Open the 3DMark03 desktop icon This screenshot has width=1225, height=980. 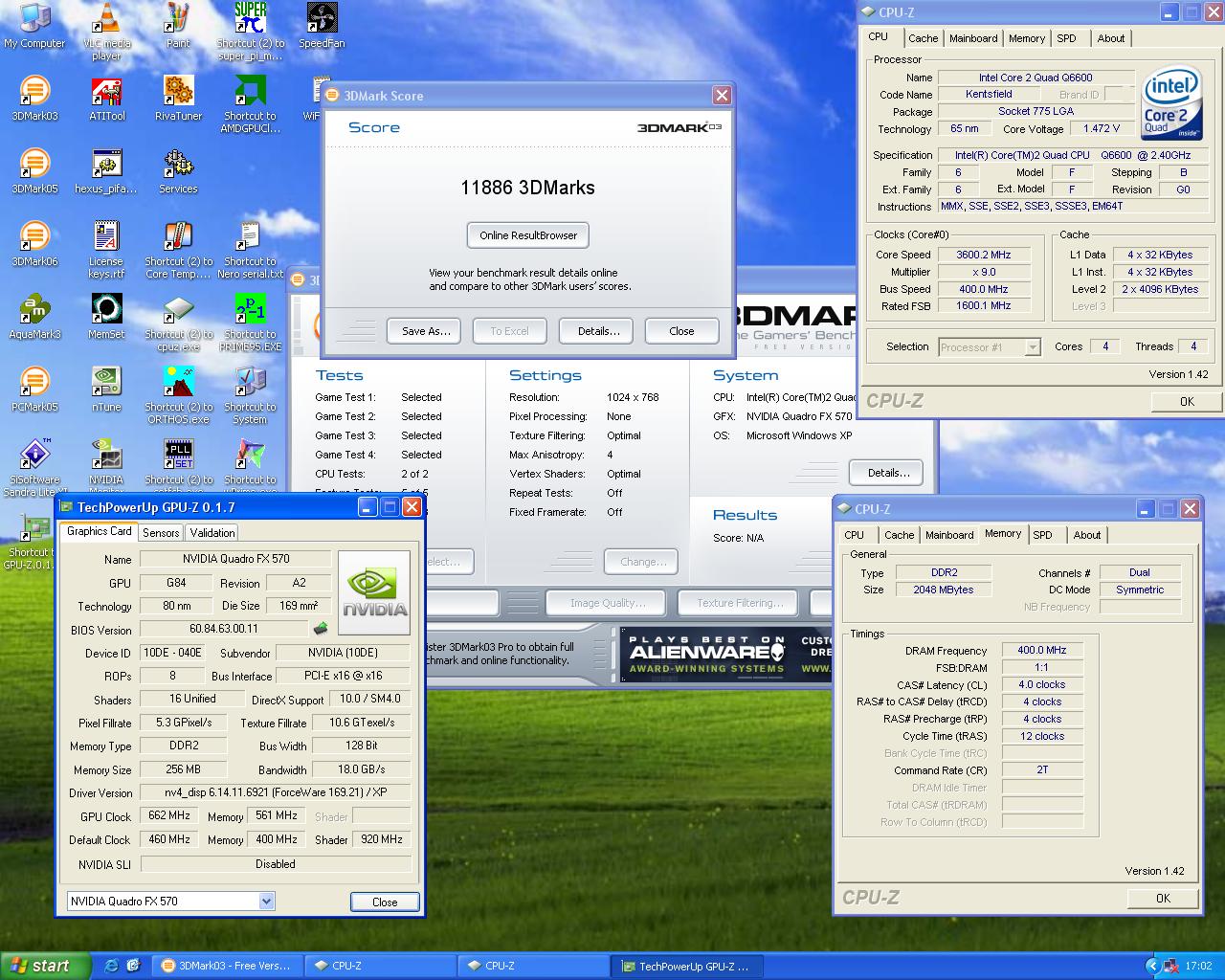(34, 99)
